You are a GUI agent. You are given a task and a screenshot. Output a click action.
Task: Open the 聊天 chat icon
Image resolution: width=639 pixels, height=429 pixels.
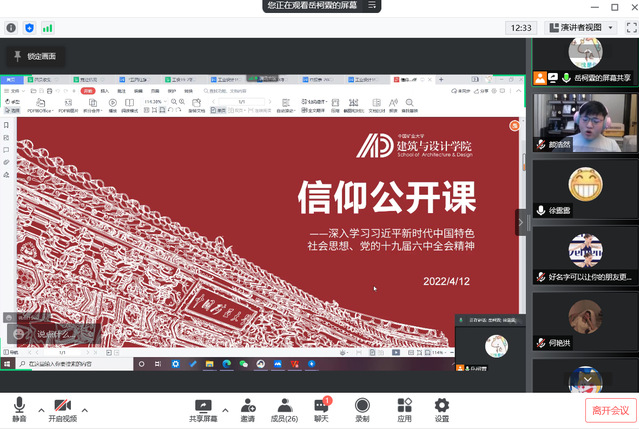[x=322, y=409]
